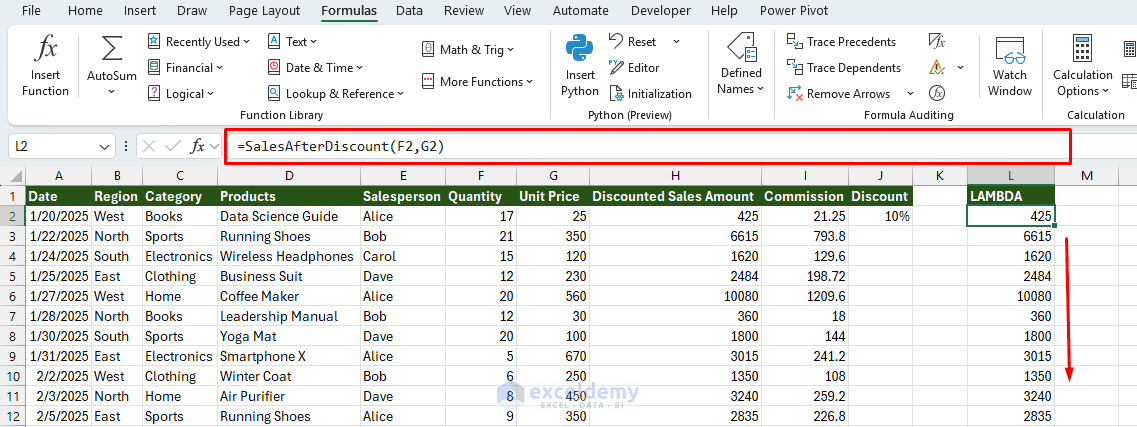Open the File tab
Image resolution: width=1137 pixels, height=427 pixels.
click(x=31, y=11)
